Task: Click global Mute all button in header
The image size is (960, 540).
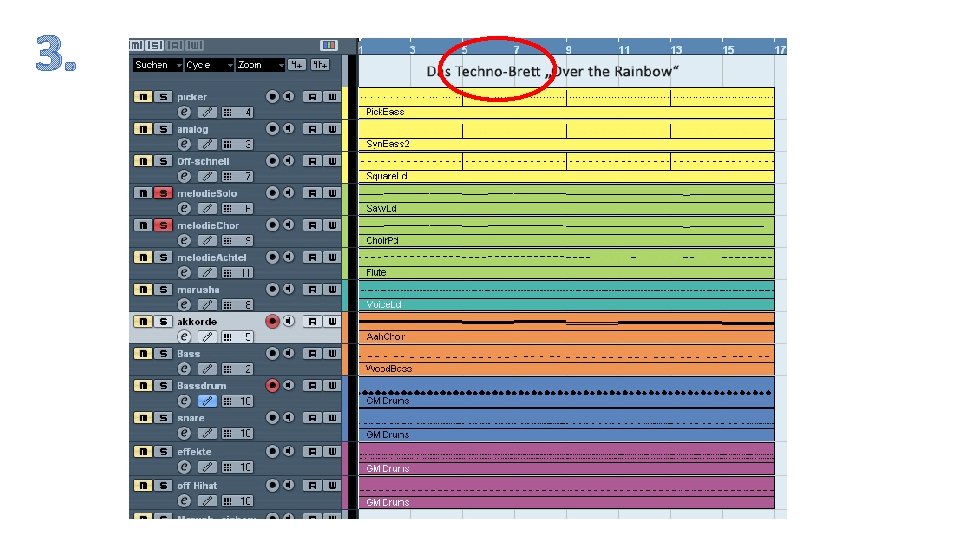Action: pos(137,45)
